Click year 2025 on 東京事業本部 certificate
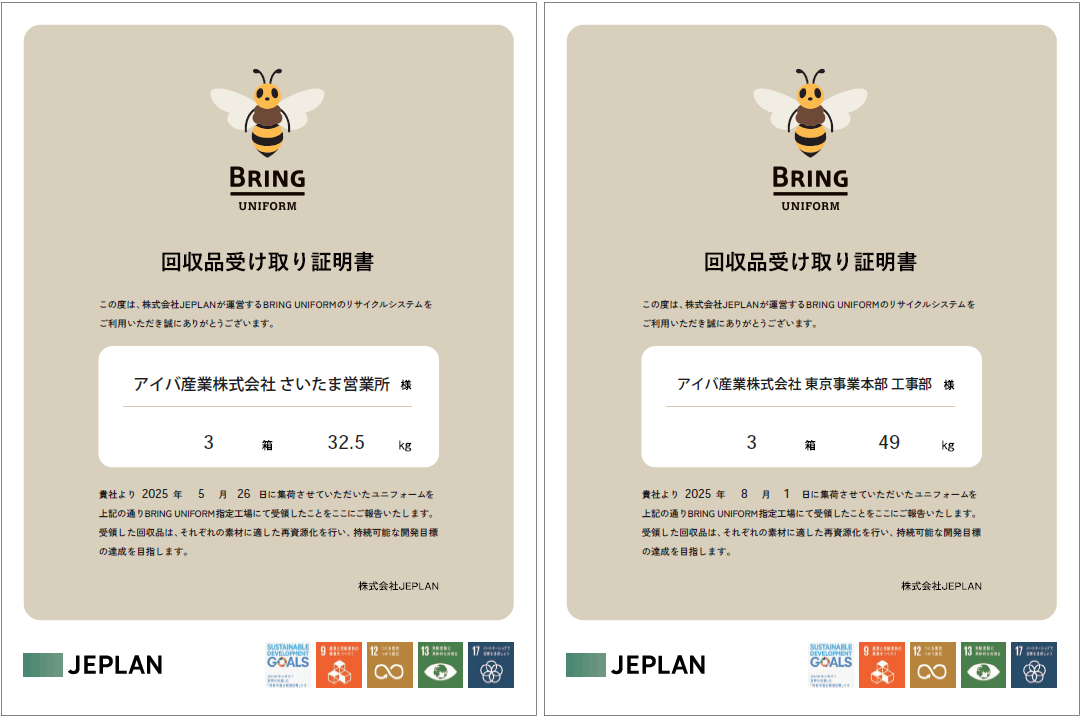 [x=698, y=494]
